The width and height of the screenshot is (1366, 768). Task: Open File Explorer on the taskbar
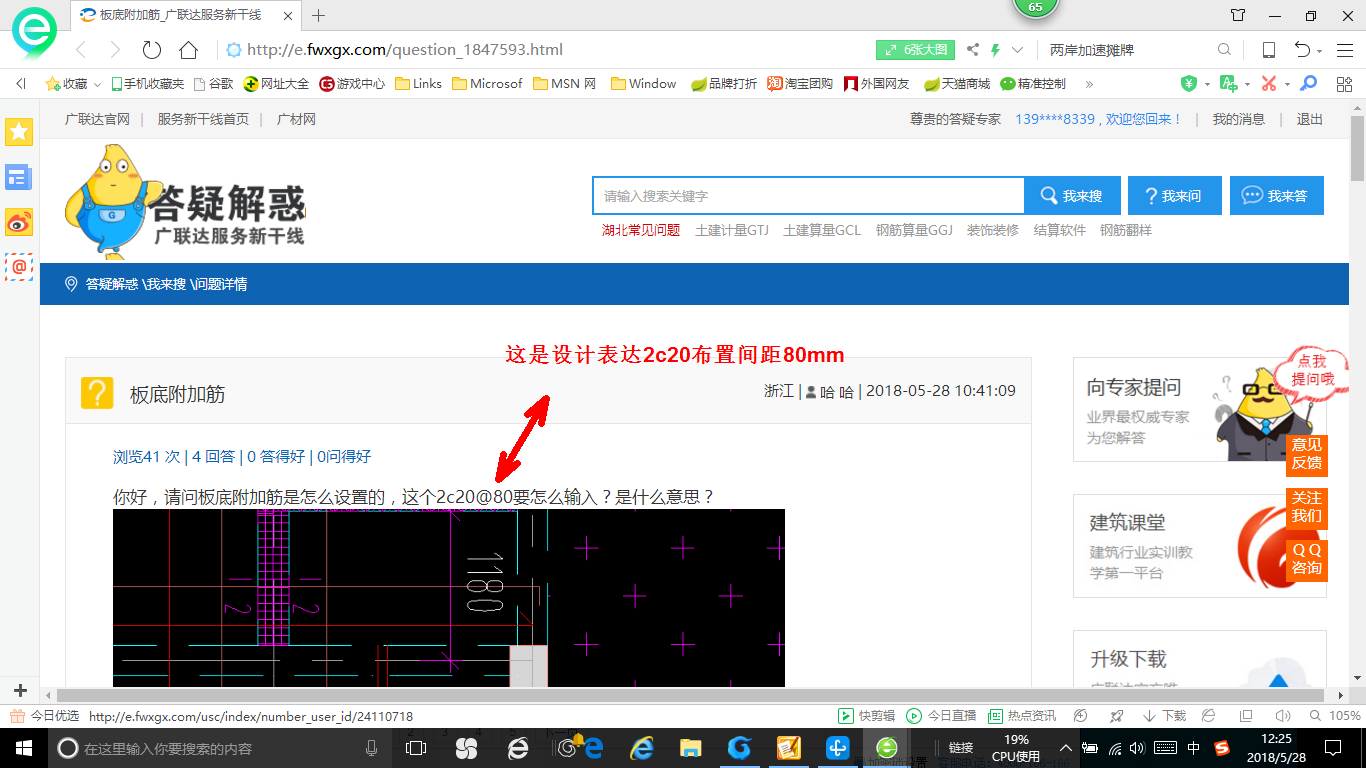click(x=690, y=748)
